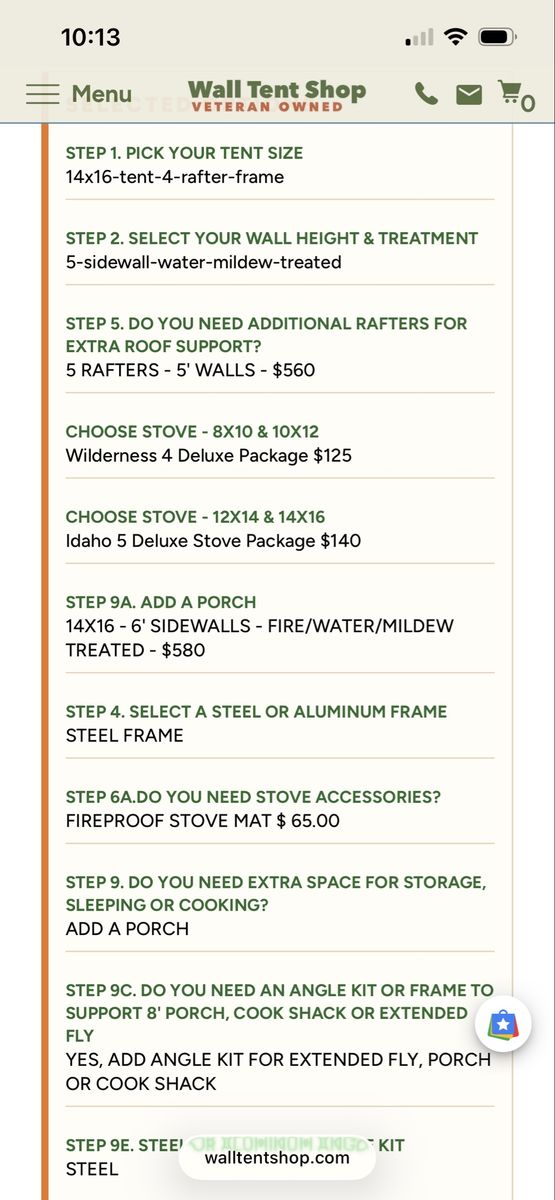This screenshot has width=555, height=1200.
Task: Open the Menu label in header
Action: [101, 94]
